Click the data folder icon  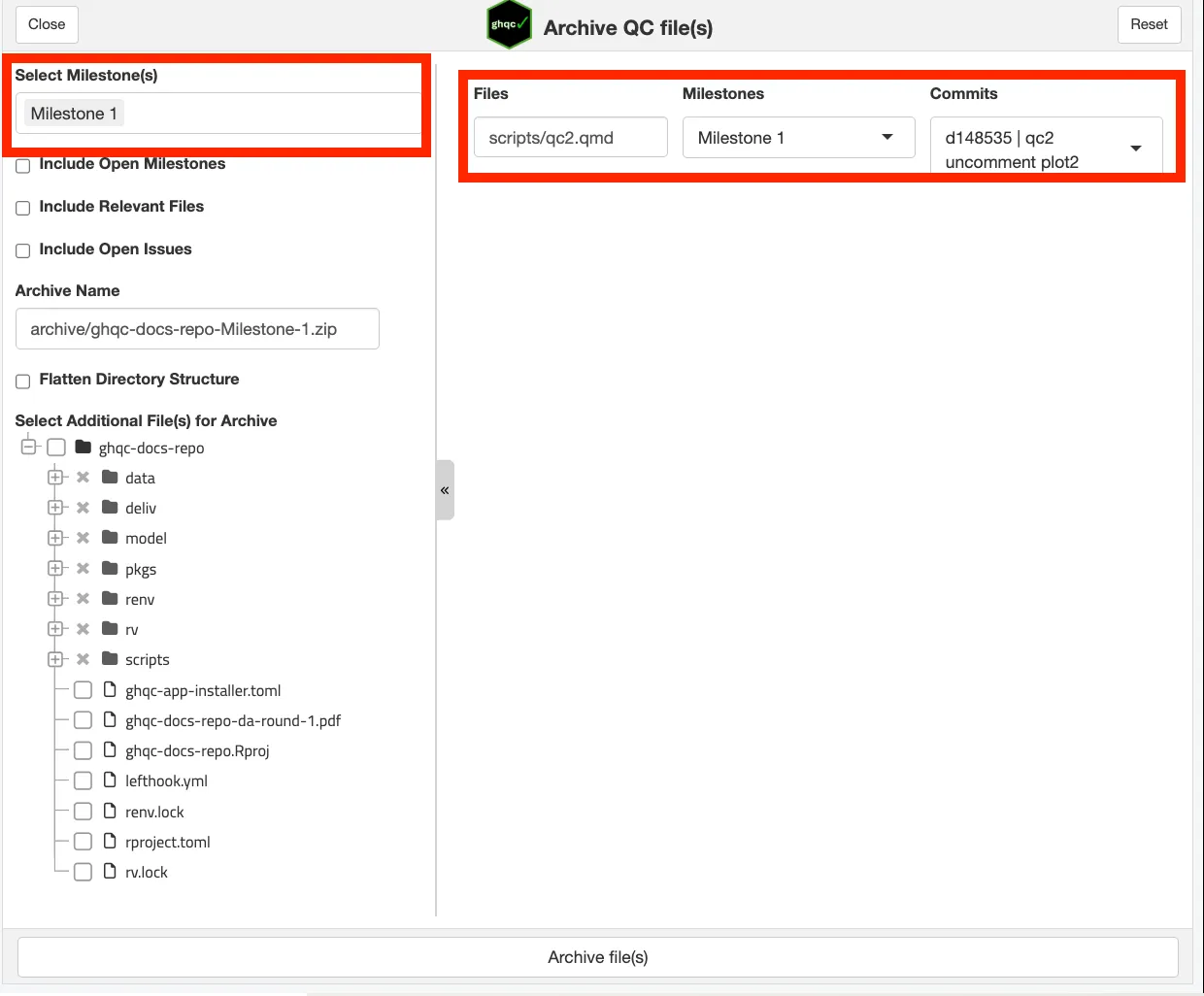[110, 478]
